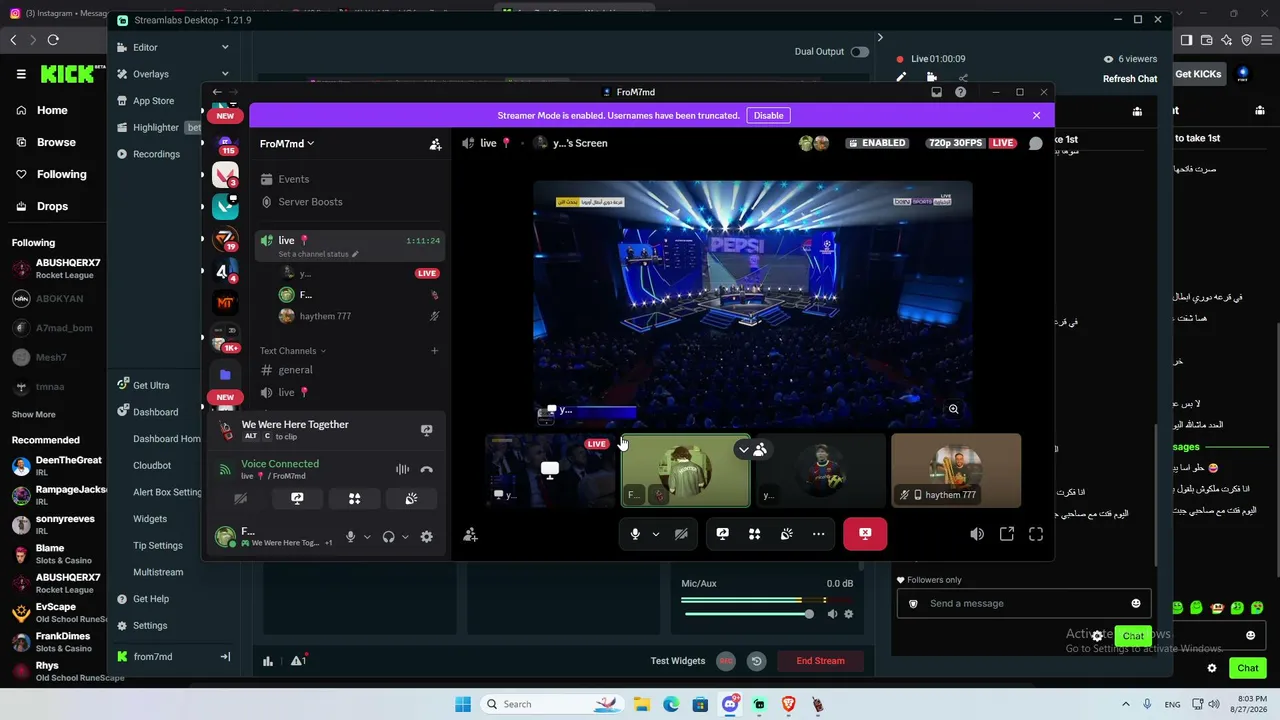1280x720 pixels.
Task: Invite members with the FroM7md server header icon
Action: click(435, 144)
